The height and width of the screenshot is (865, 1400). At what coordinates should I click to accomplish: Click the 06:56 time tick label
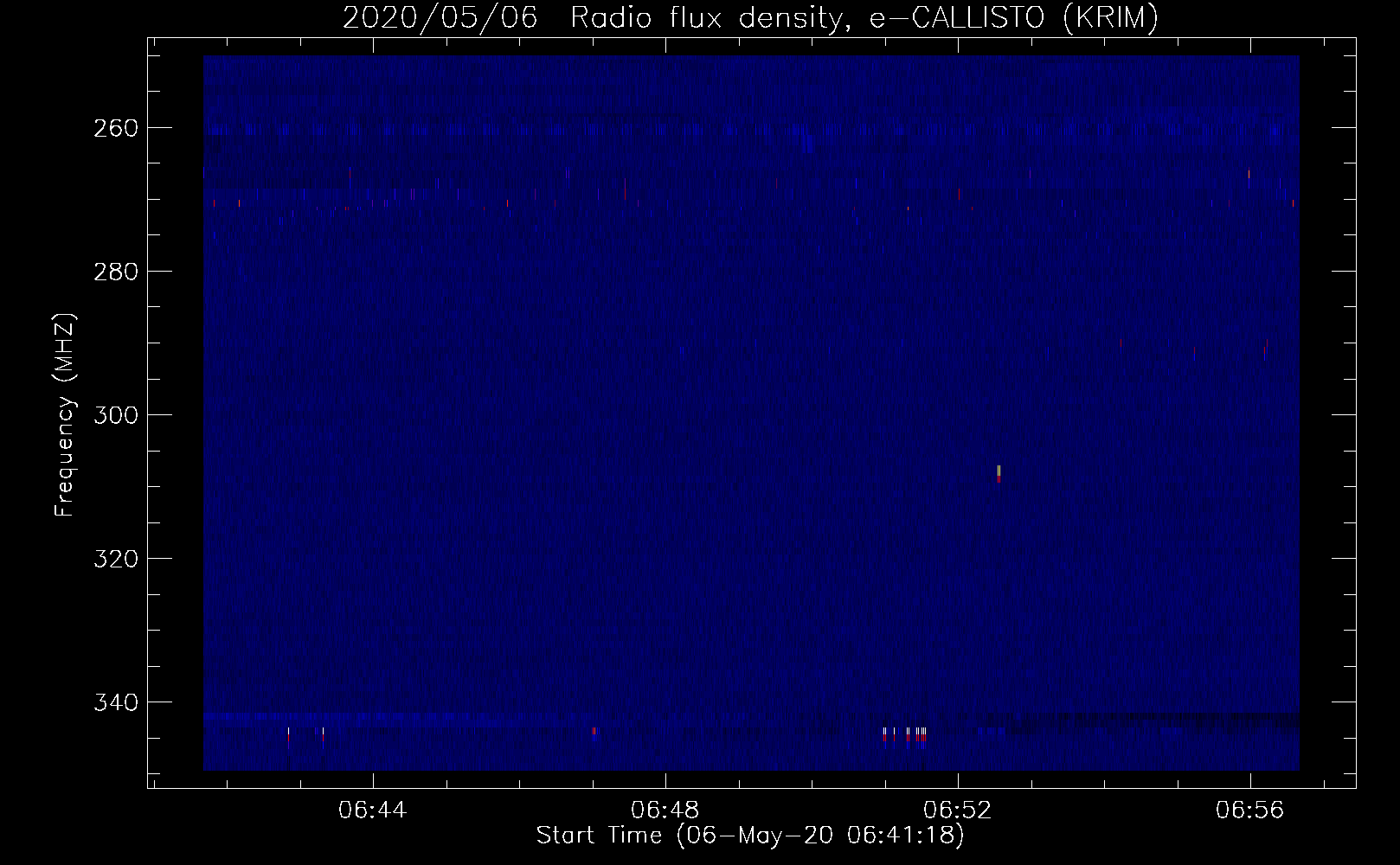click(1250, 811)
